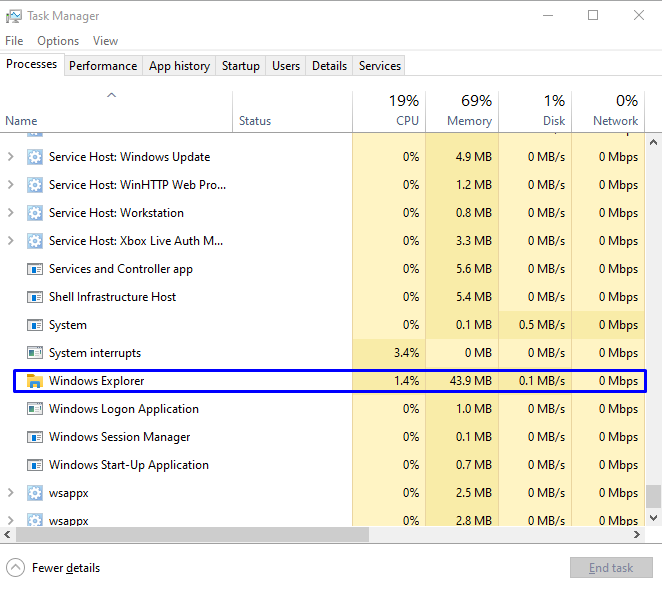
Task: Select the System interrupts row name
Action: click(95, 353)
